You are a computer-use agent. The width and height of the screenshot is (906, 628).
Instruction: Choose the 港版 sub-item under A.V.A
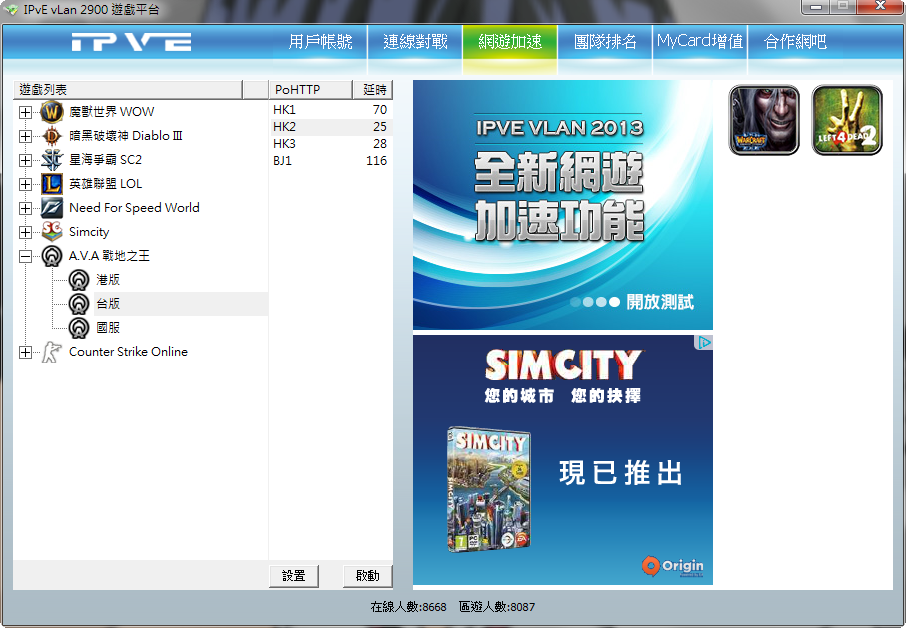pyautogui.click(x=108, y=280)
